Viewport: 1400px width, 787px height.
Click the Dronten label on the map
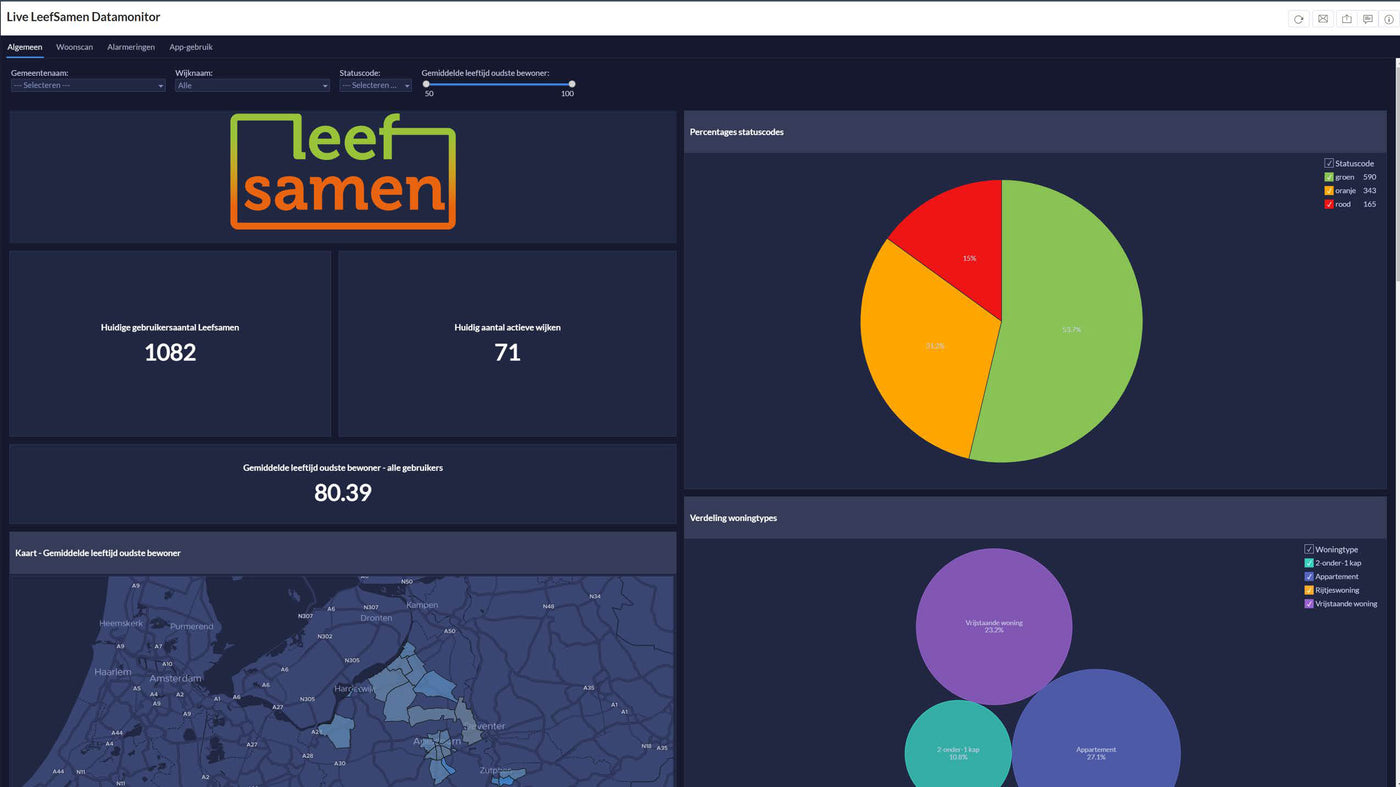coord(376,618)
